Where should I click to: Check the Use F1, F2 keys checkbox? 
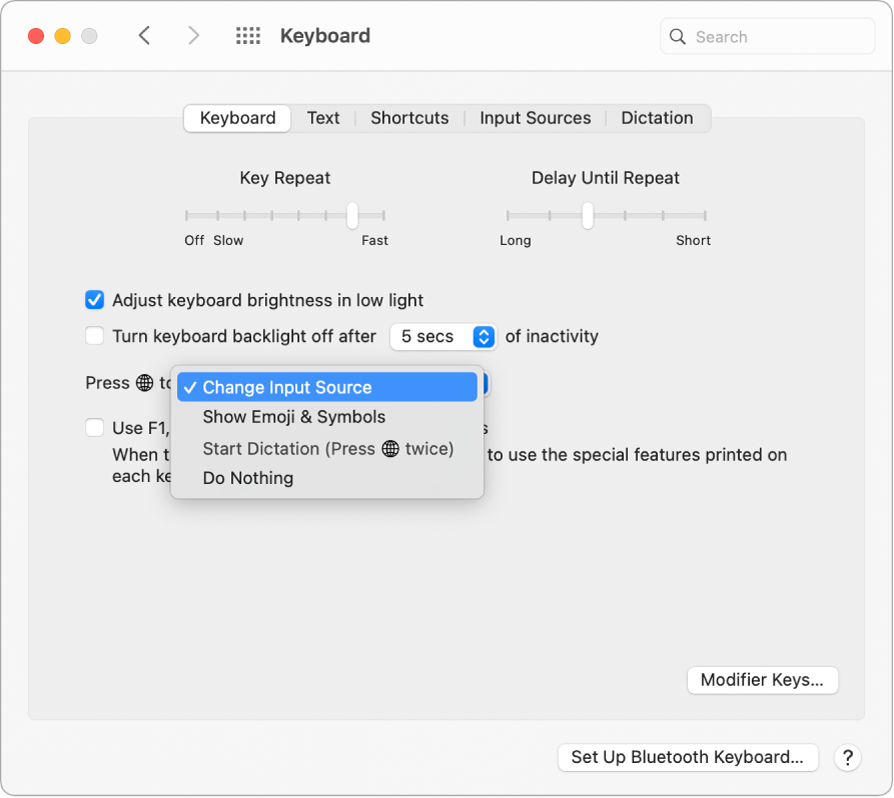pyautogui.click(x=94, y=427)
